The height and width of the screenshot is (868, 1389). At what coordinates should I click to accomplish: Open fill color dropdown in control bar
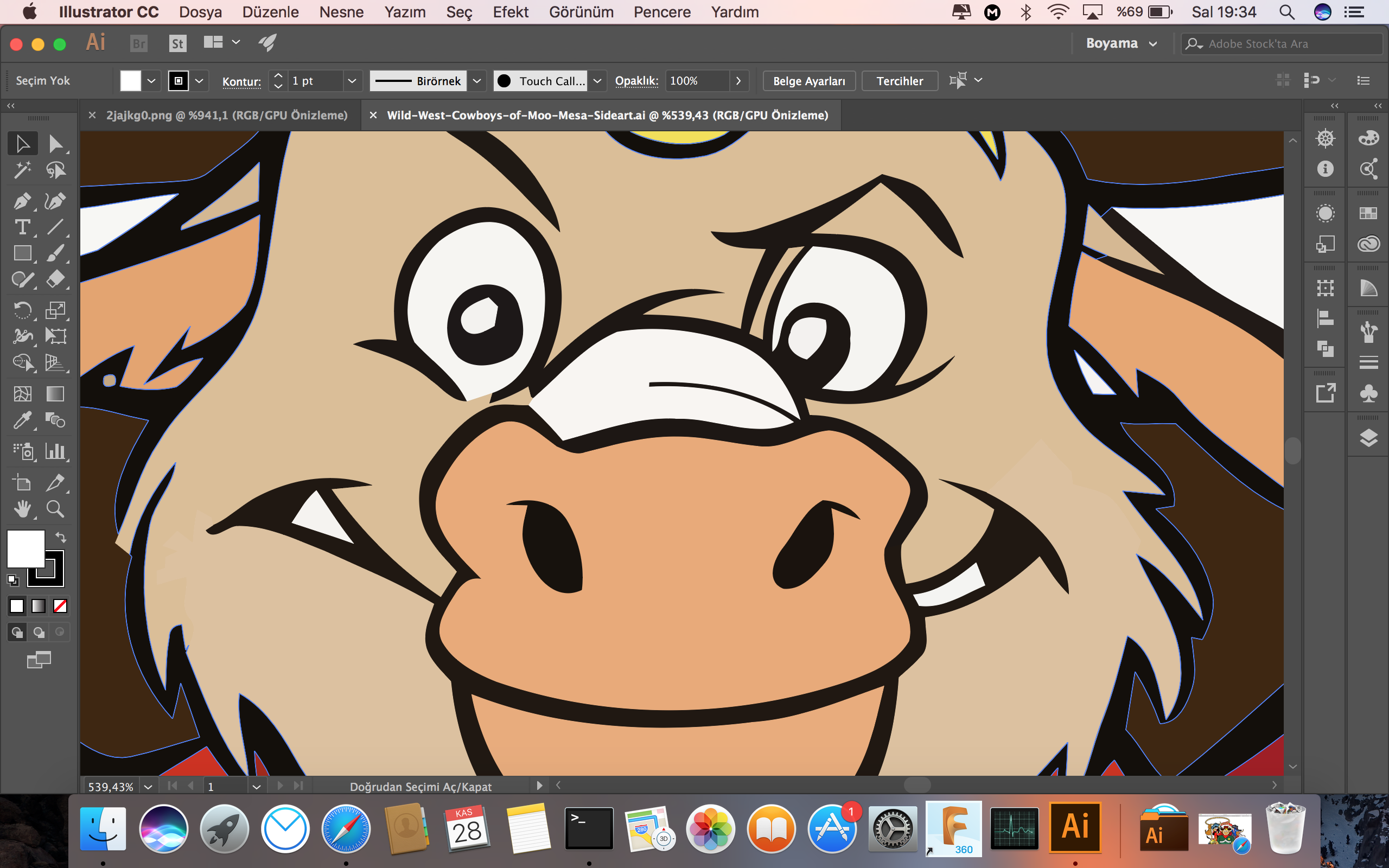[x=151, y=81]
